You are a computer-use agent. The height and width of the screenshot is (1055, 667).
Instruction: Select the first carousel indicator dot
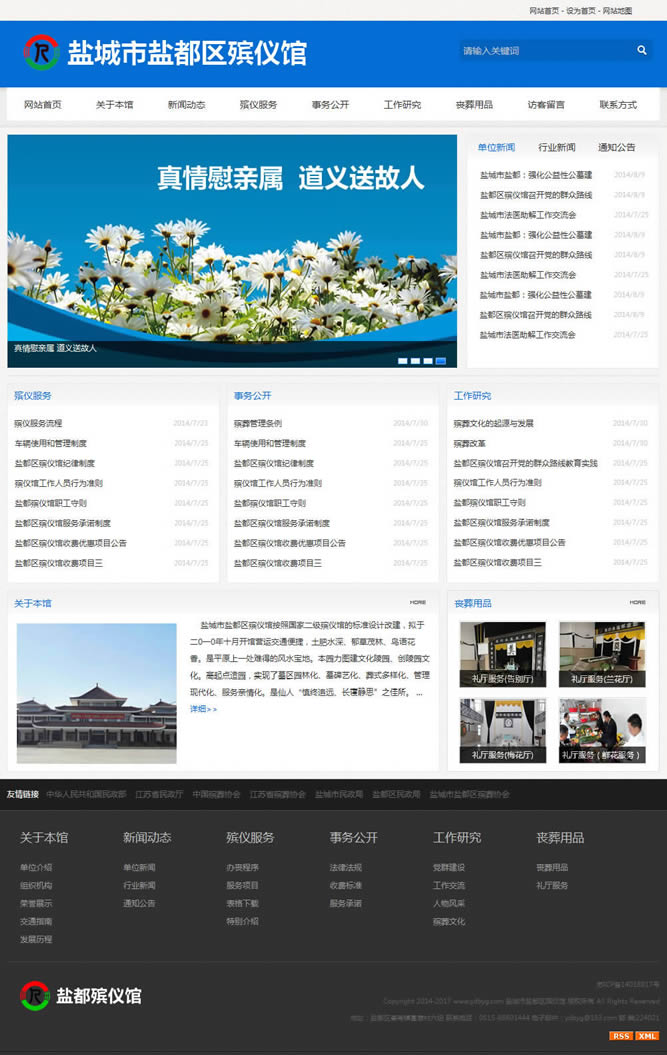(x=402, y=361)
